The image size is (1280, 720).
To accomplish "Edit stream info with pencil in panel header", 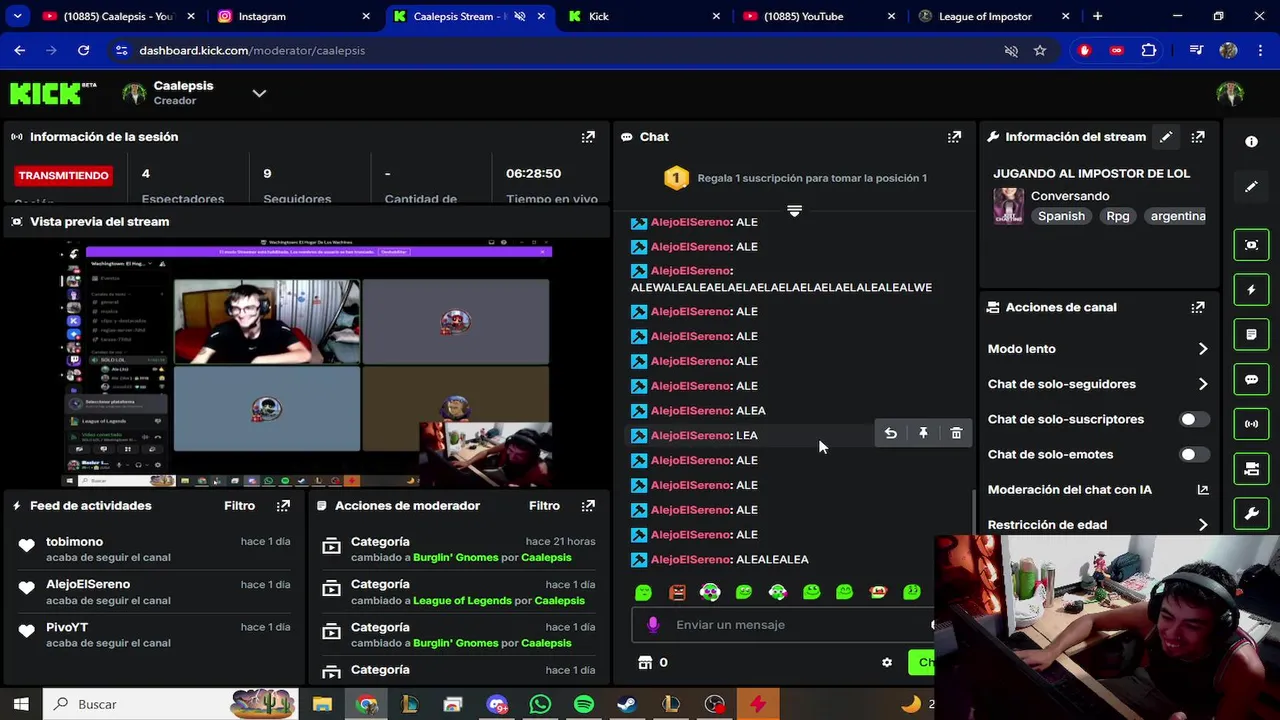I will point(1166,137).
